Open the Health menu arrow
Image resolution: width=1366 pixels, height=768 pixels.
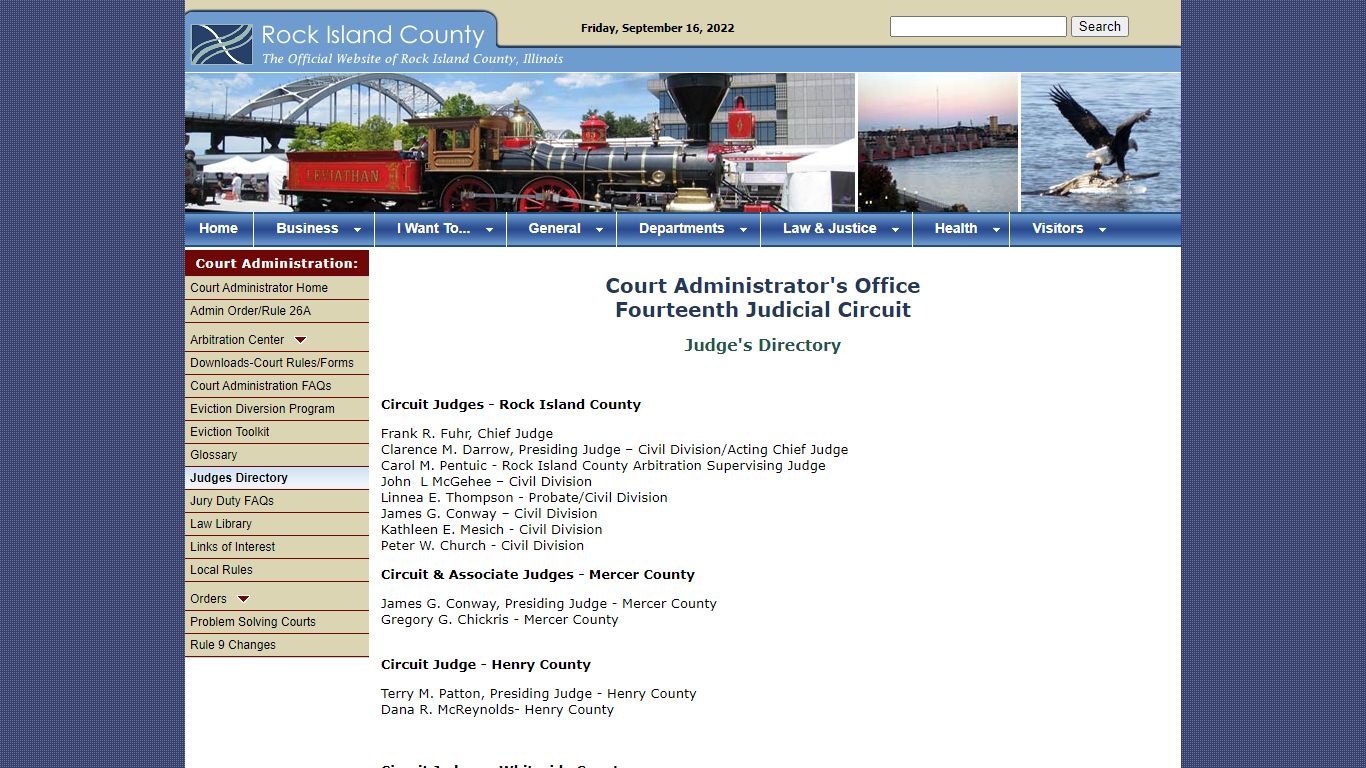(x=996, y=230)
